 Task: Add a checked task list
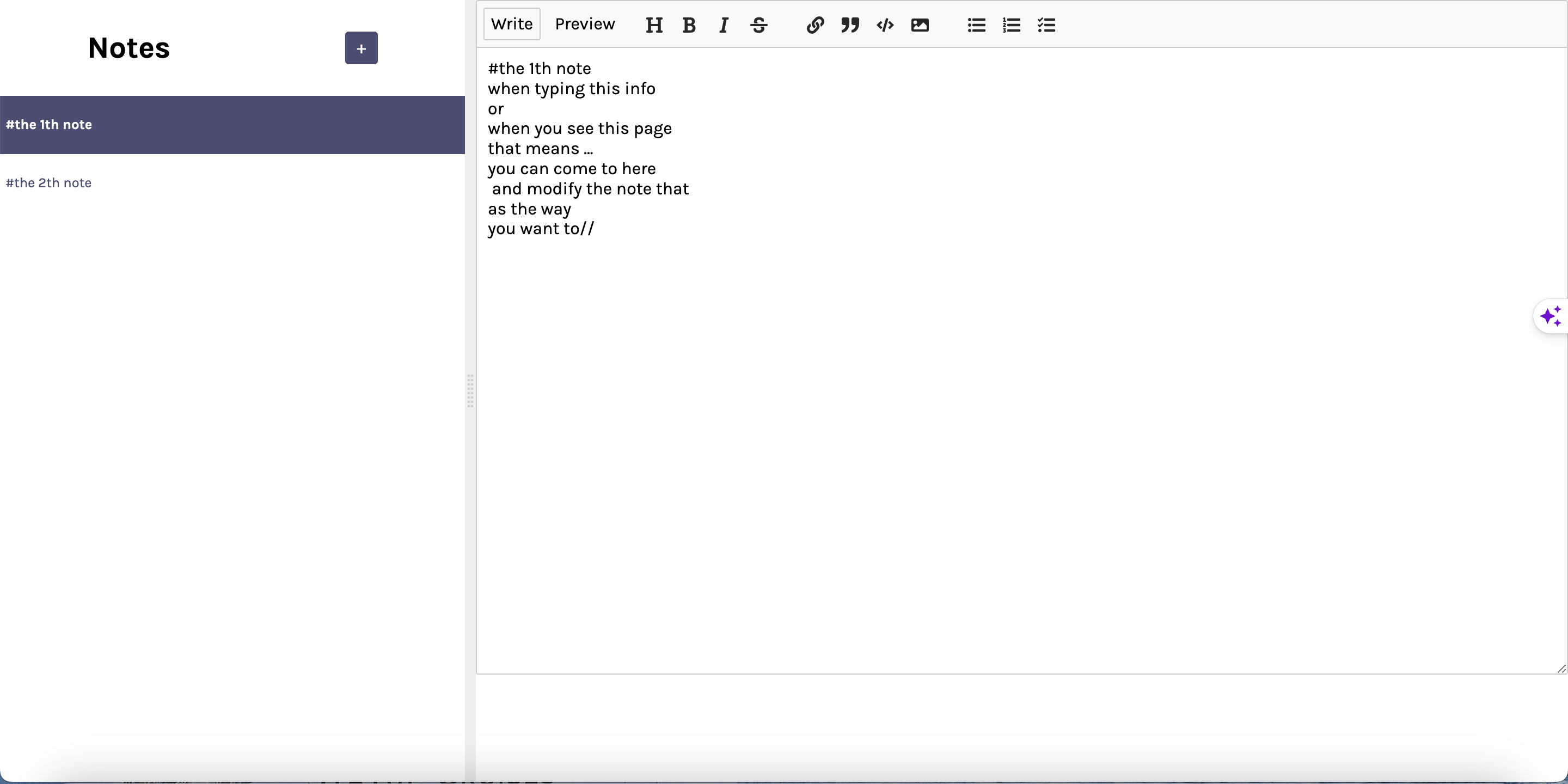(x=1046, y=25)
